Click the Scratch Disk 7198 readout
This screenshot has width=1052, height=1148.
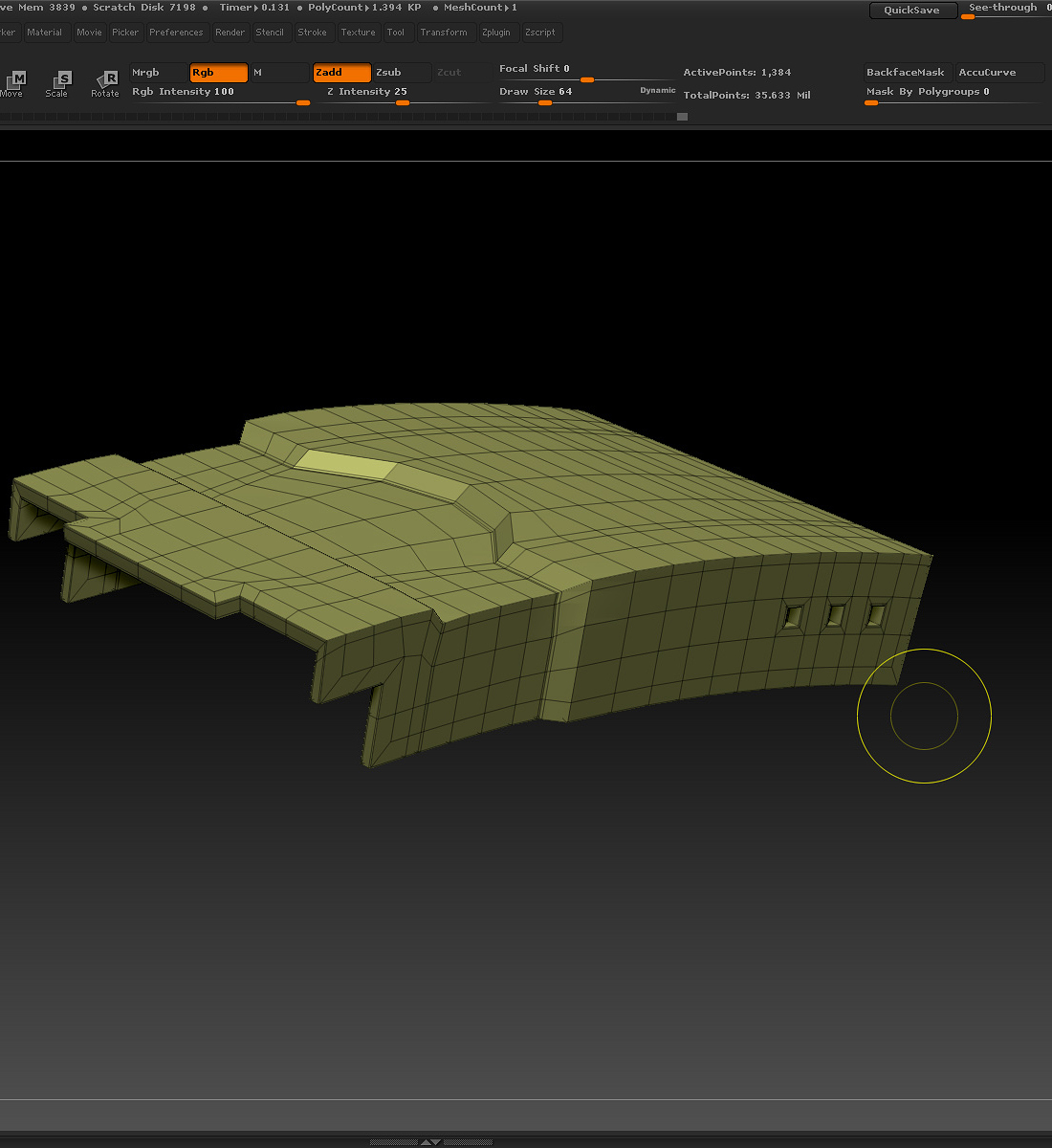coord(144,8)
